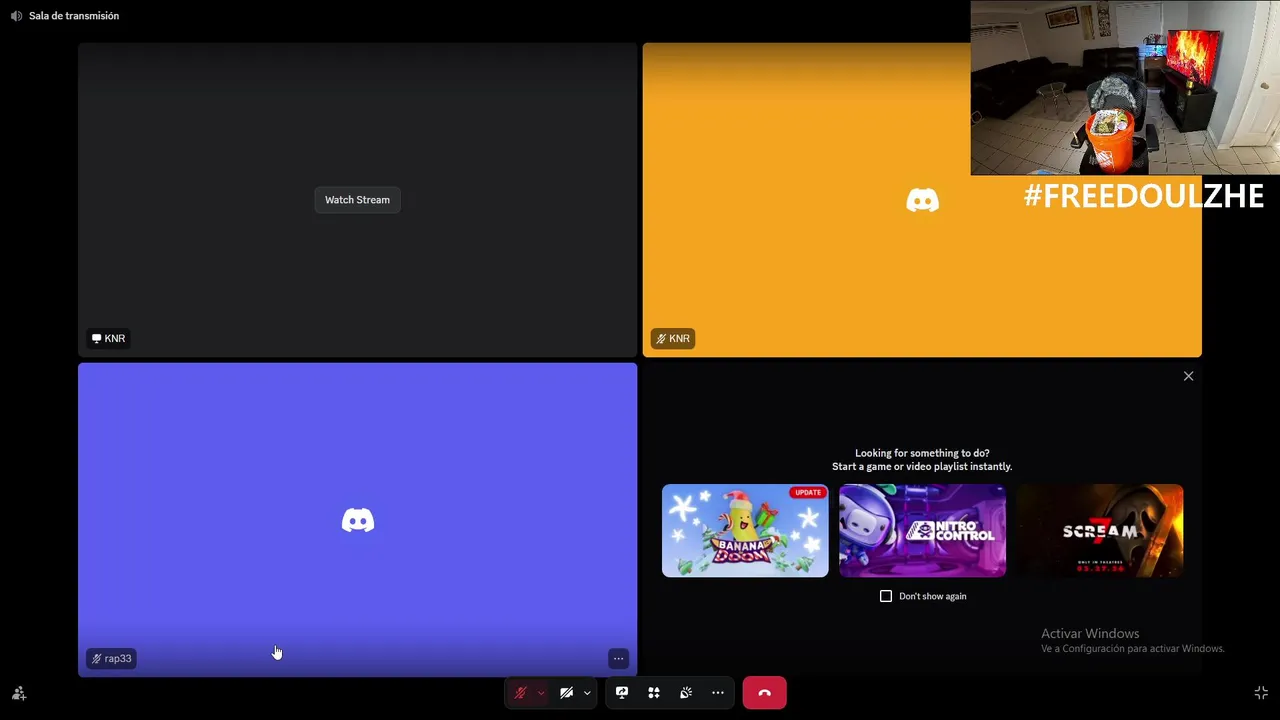Open microphone input options arrow
Image resolution: width=1280 pixels, height=720 pixels.
[x=541, y=693]
